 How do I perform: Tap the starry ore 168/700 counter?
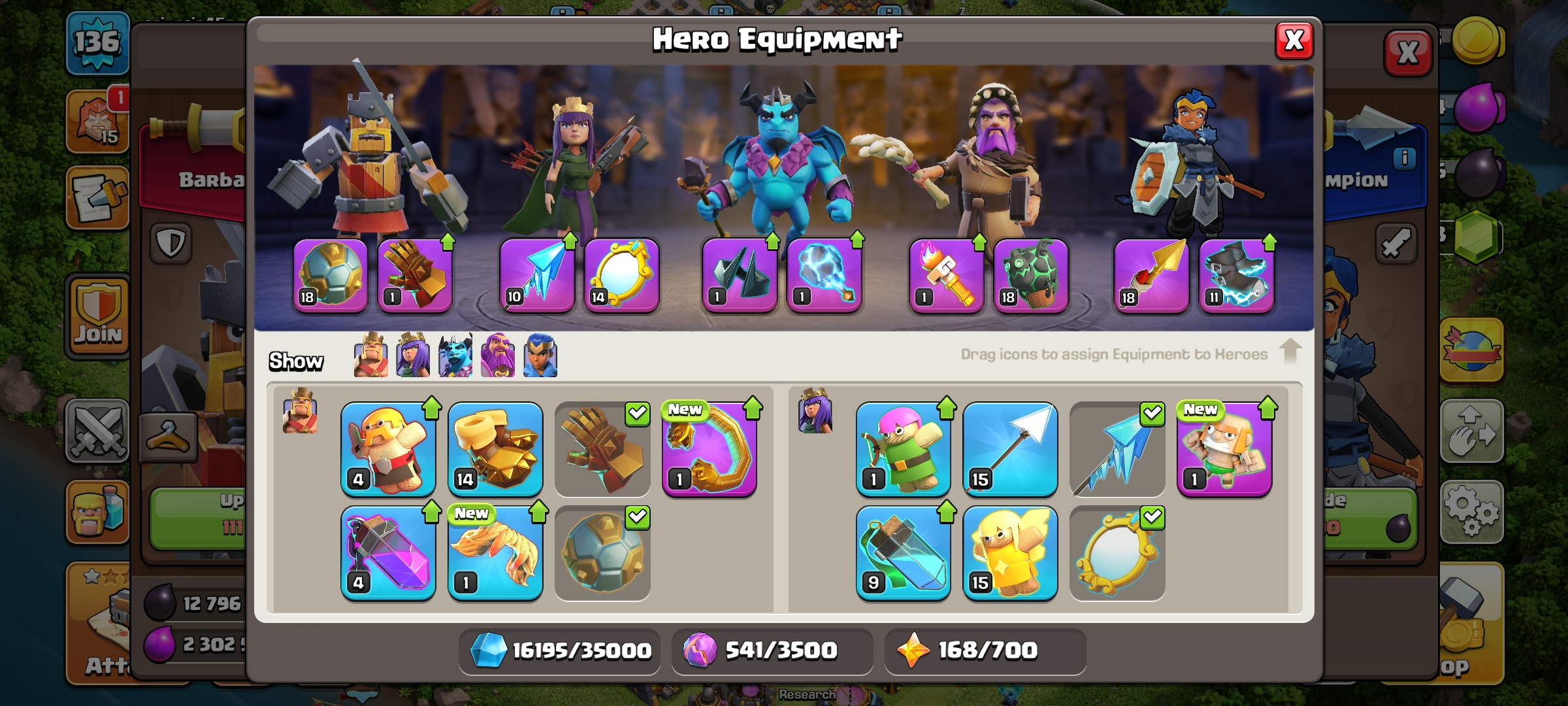pyautogui.click(x=985, y=651)
